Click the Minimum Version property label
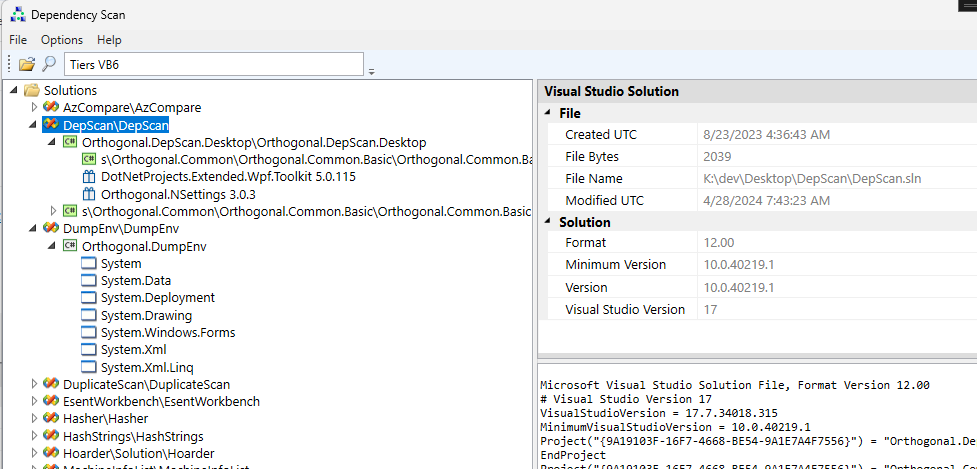The height and width of the screenshot is (469, 977). pos(616,265)
